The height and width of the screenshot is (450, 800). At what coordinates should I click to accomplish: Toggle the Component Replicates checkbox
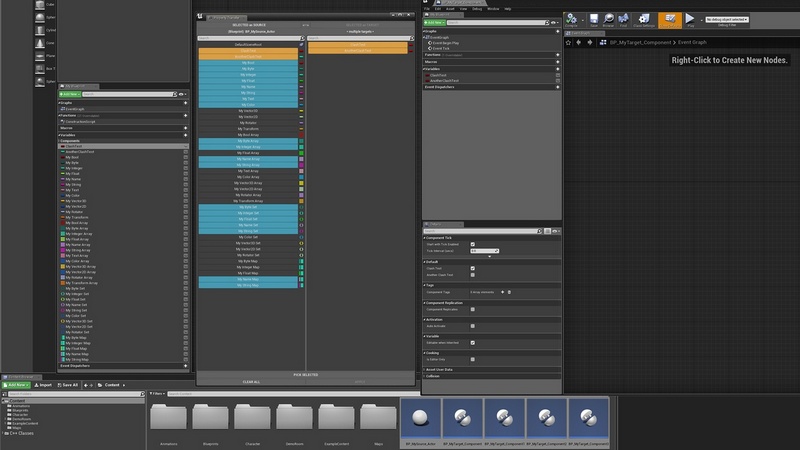[473, 310]
